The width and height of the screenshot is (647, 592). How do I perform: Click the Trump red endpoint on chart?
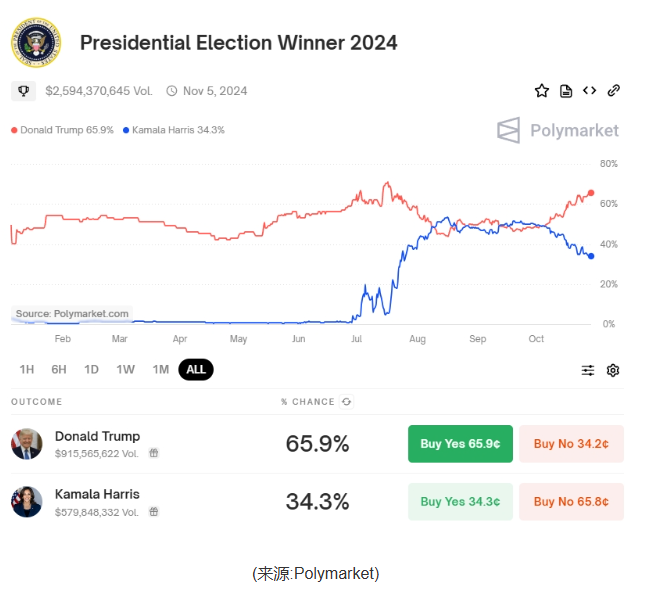[x=591, y=193]
